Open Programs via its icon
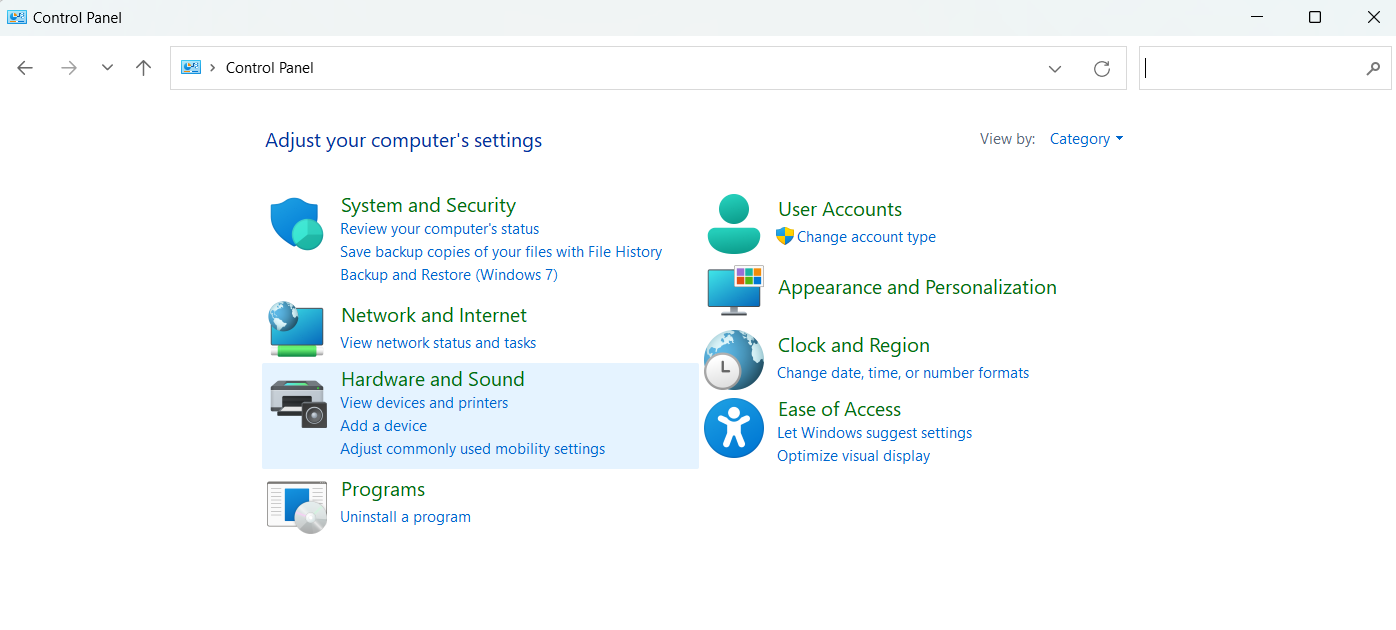This screenshot has height=630, width=1396. (x=296, y=505)
